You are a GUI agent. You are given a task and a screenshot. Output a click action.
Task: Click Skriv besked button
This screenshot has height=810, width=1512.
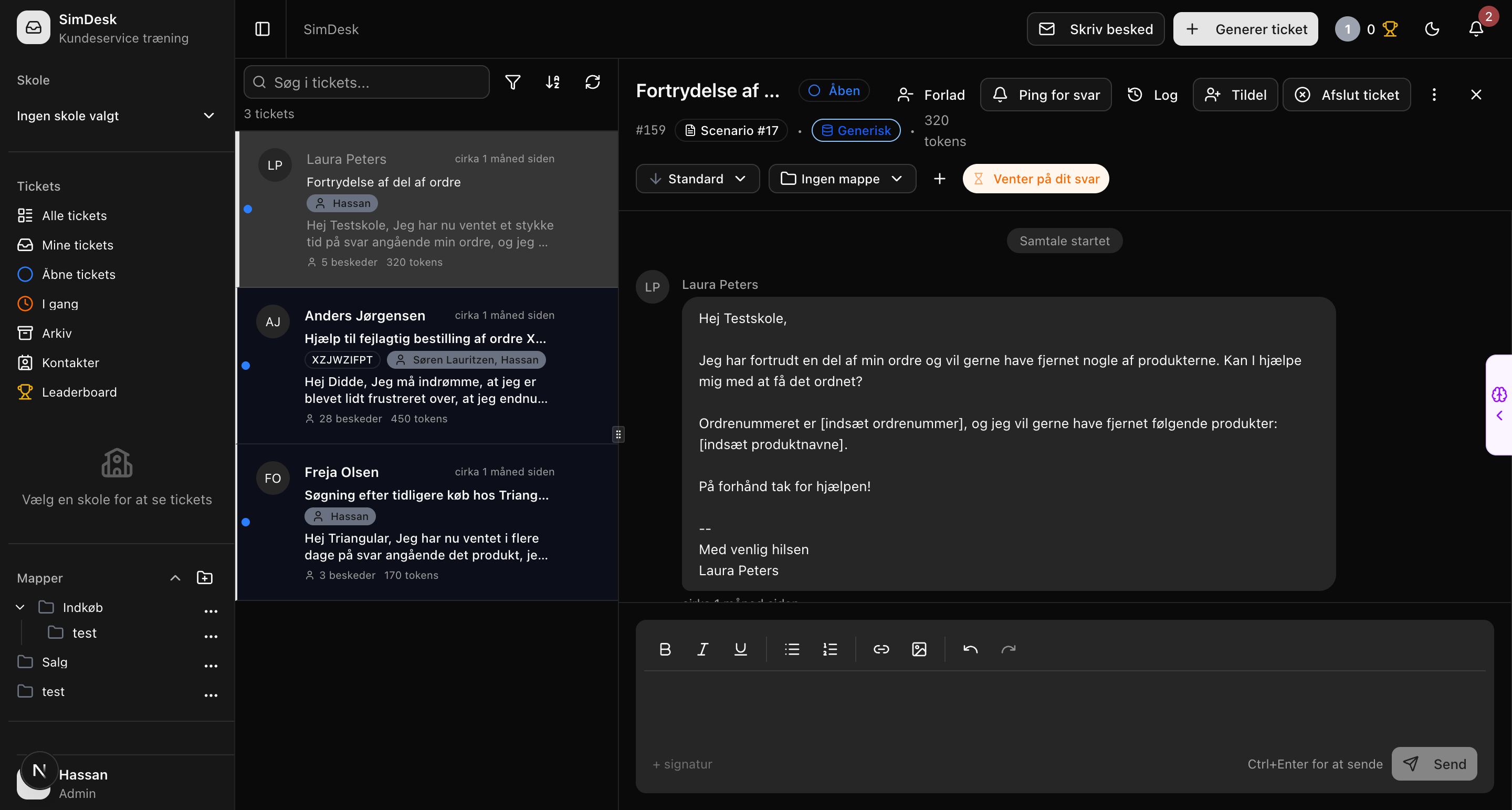pyautogui.click(x=1095, y=29)
